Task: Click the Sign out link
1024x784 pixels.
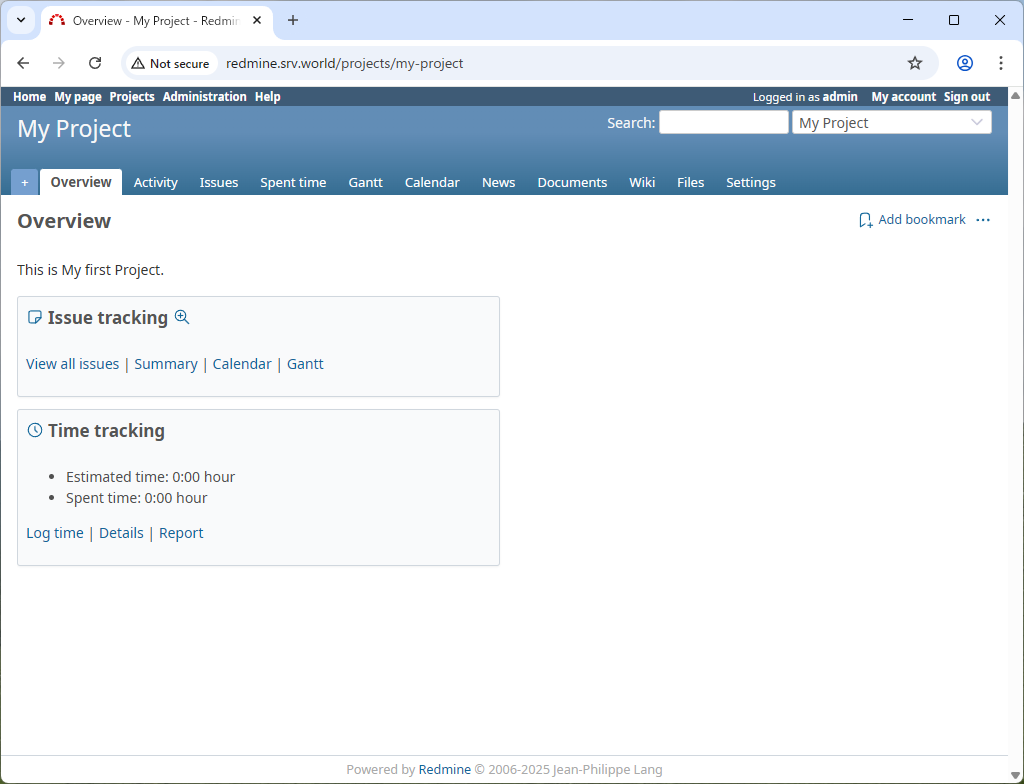Action: click(966, 97)
